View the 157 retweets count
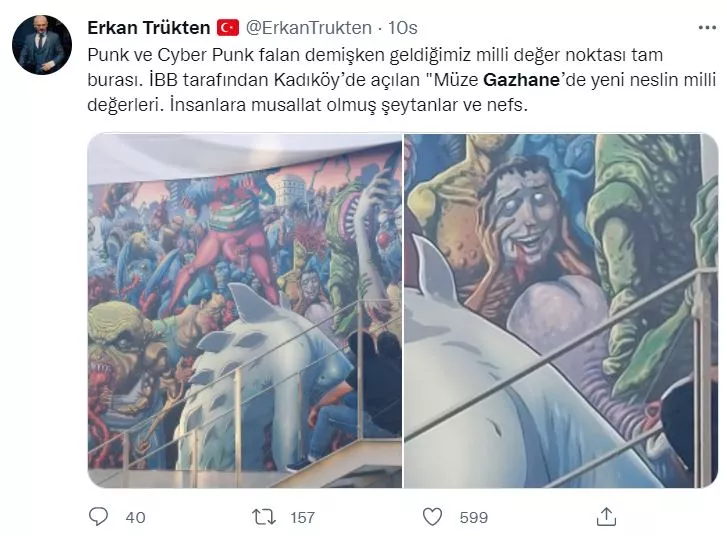Viewport: 727px width, 536px height. pyautogui.click(x=302, y=517)
